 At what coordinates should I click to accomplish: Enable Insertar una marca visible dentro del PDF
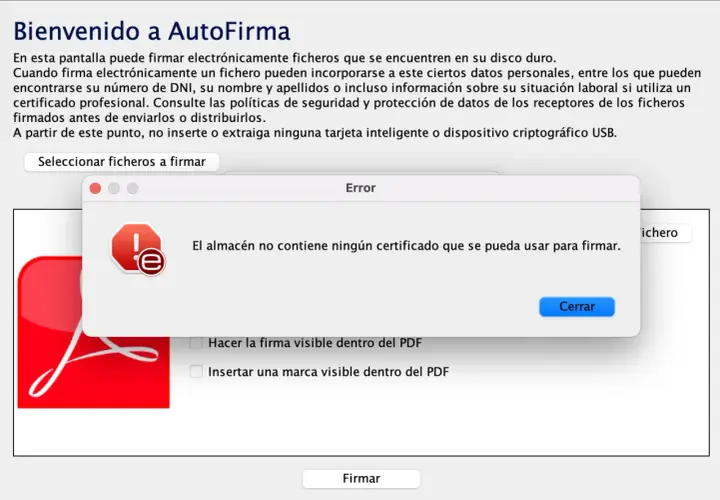(x=196, y=371)
